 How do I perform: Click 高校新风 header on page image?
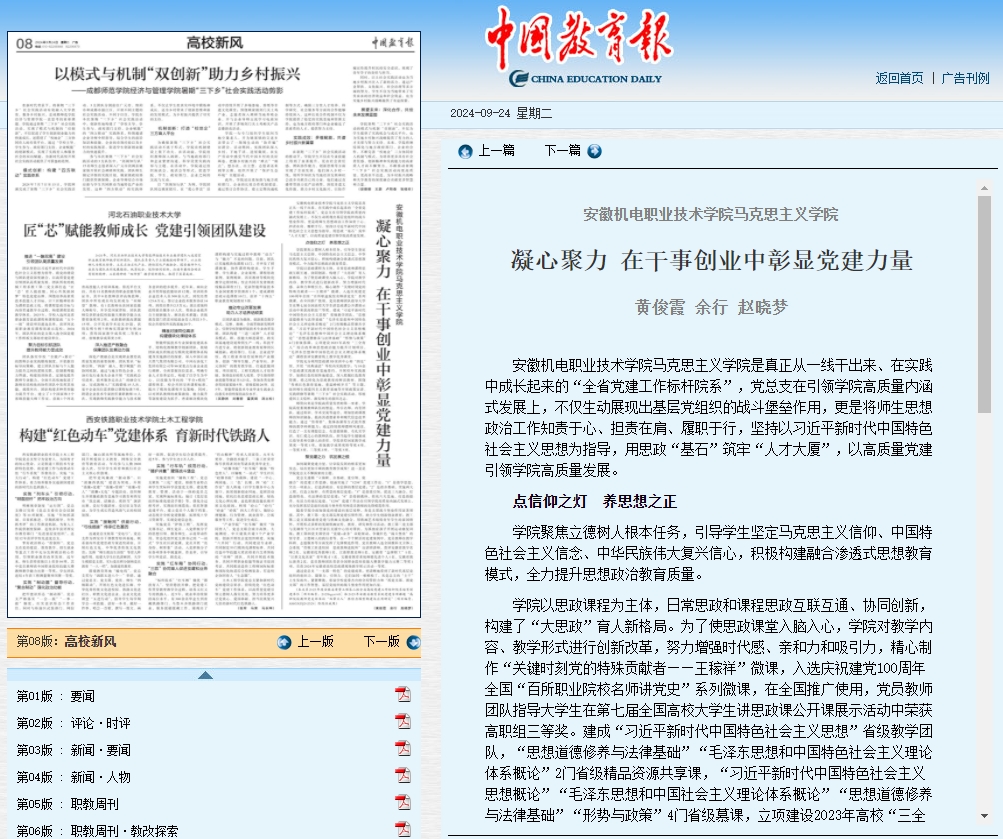tap(215, 43)
